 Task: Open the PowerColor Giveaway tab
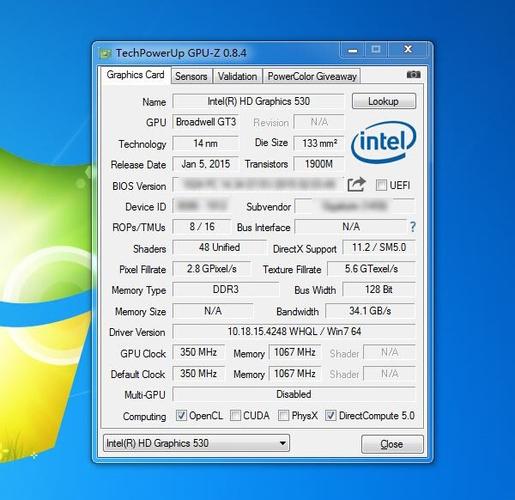coord(312,76)
